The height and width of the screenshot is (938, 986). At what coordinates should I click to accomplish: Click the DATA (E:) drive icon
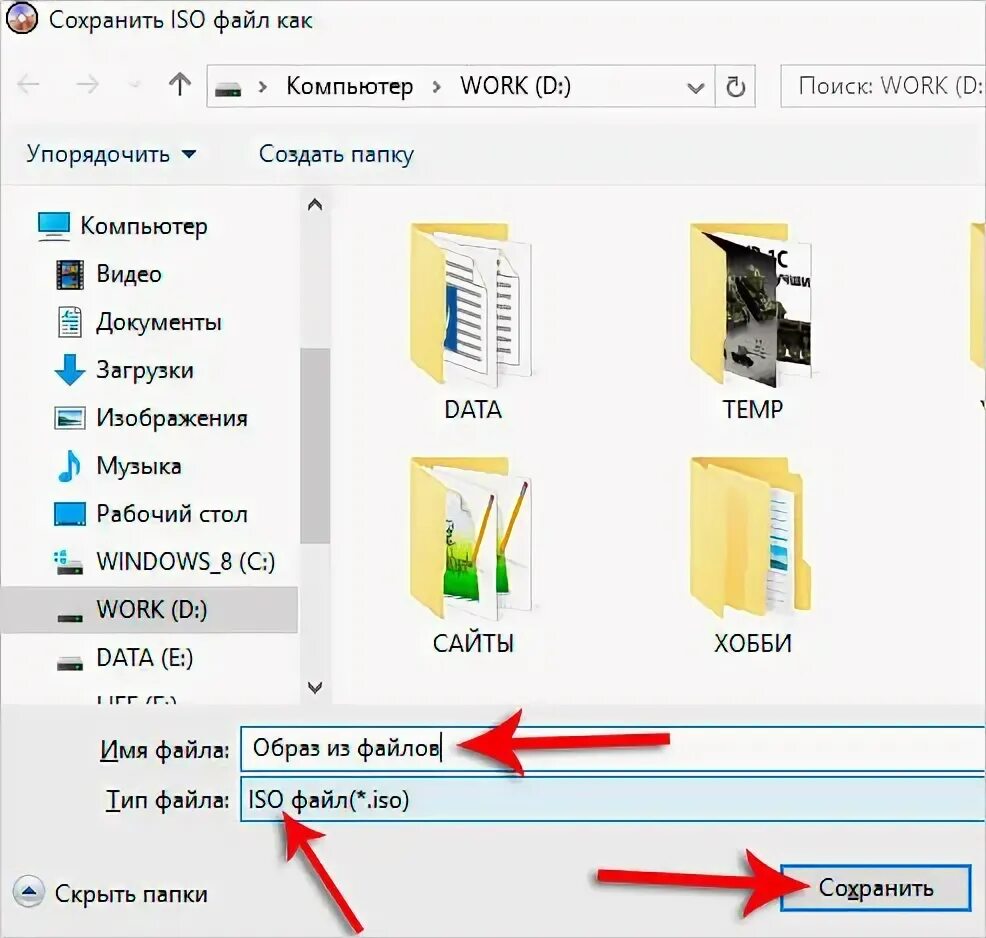pyautogui.click(x=70, y=663)
